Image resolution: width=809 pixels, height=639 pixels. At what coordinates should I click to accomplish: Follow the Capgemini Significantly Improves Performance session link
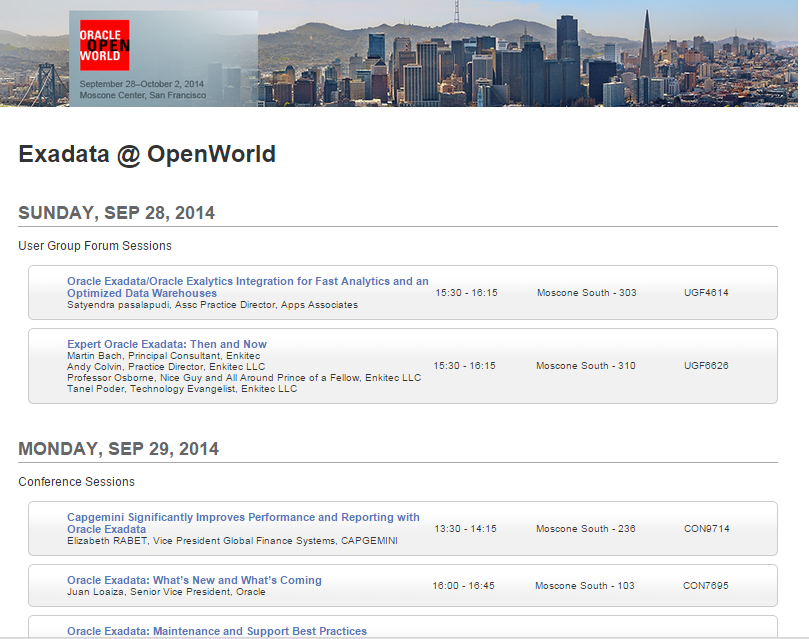coord(243,523)
